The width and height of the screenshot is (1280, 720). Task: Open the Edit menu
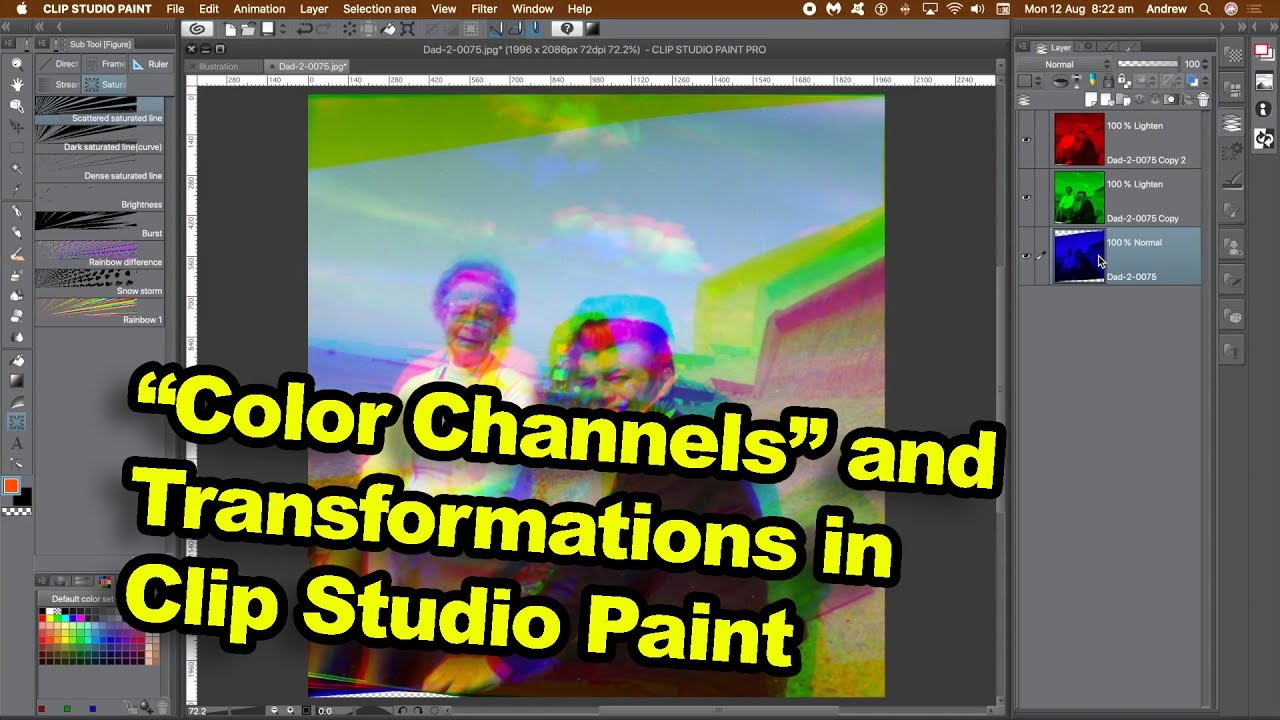(208, 9)
